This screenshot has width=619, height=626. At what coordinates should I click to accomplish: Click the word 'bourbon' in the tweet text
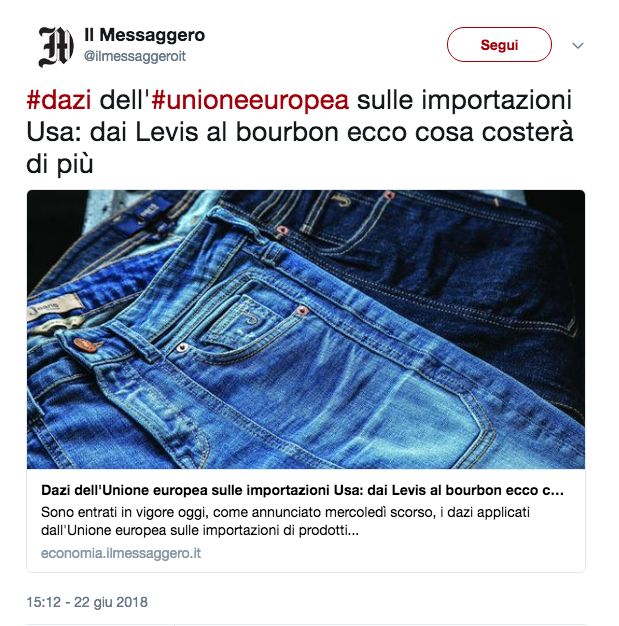(287, 132)
